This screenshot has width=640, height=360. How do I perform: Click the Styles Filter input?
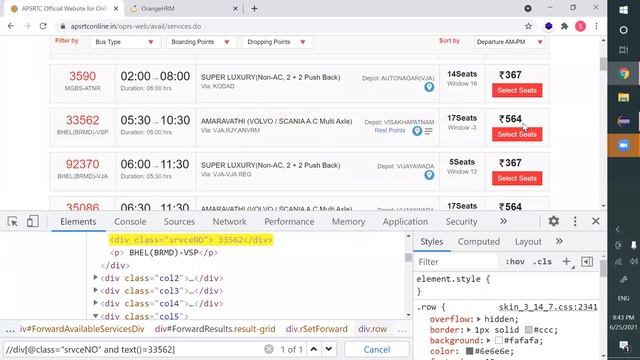tap(456, 262)
